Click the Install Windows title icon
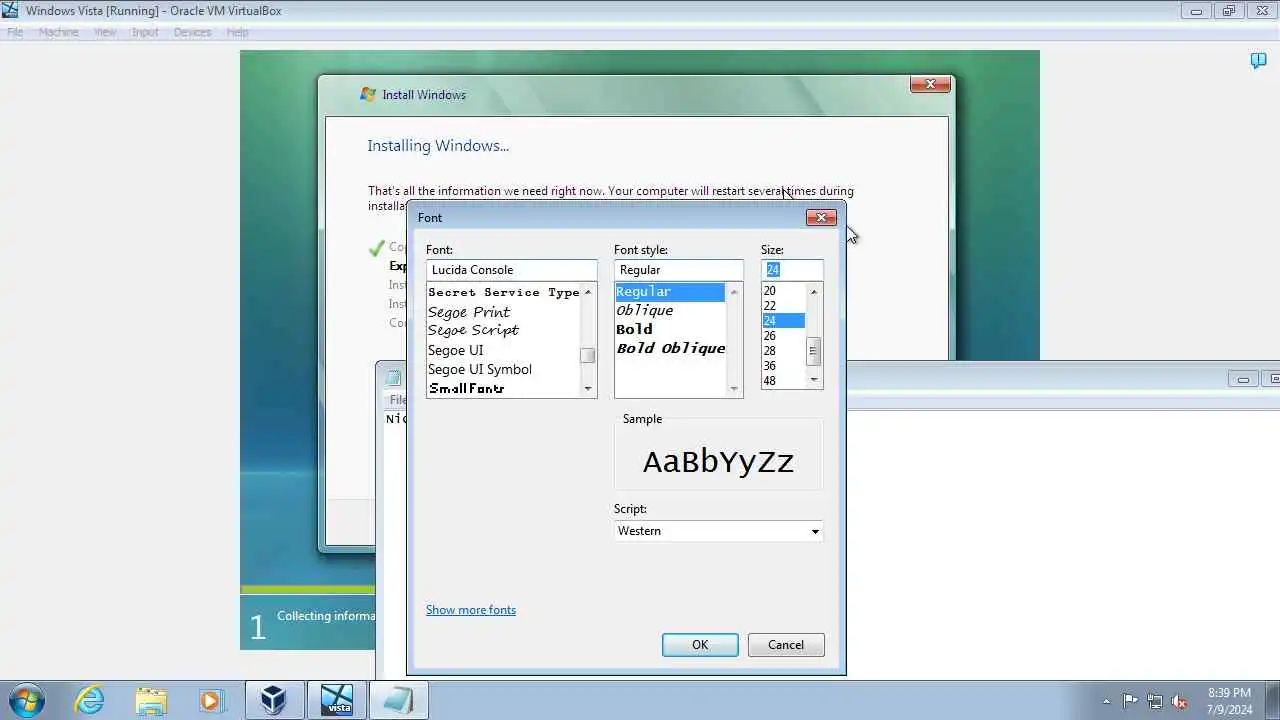 coord(368,94)
